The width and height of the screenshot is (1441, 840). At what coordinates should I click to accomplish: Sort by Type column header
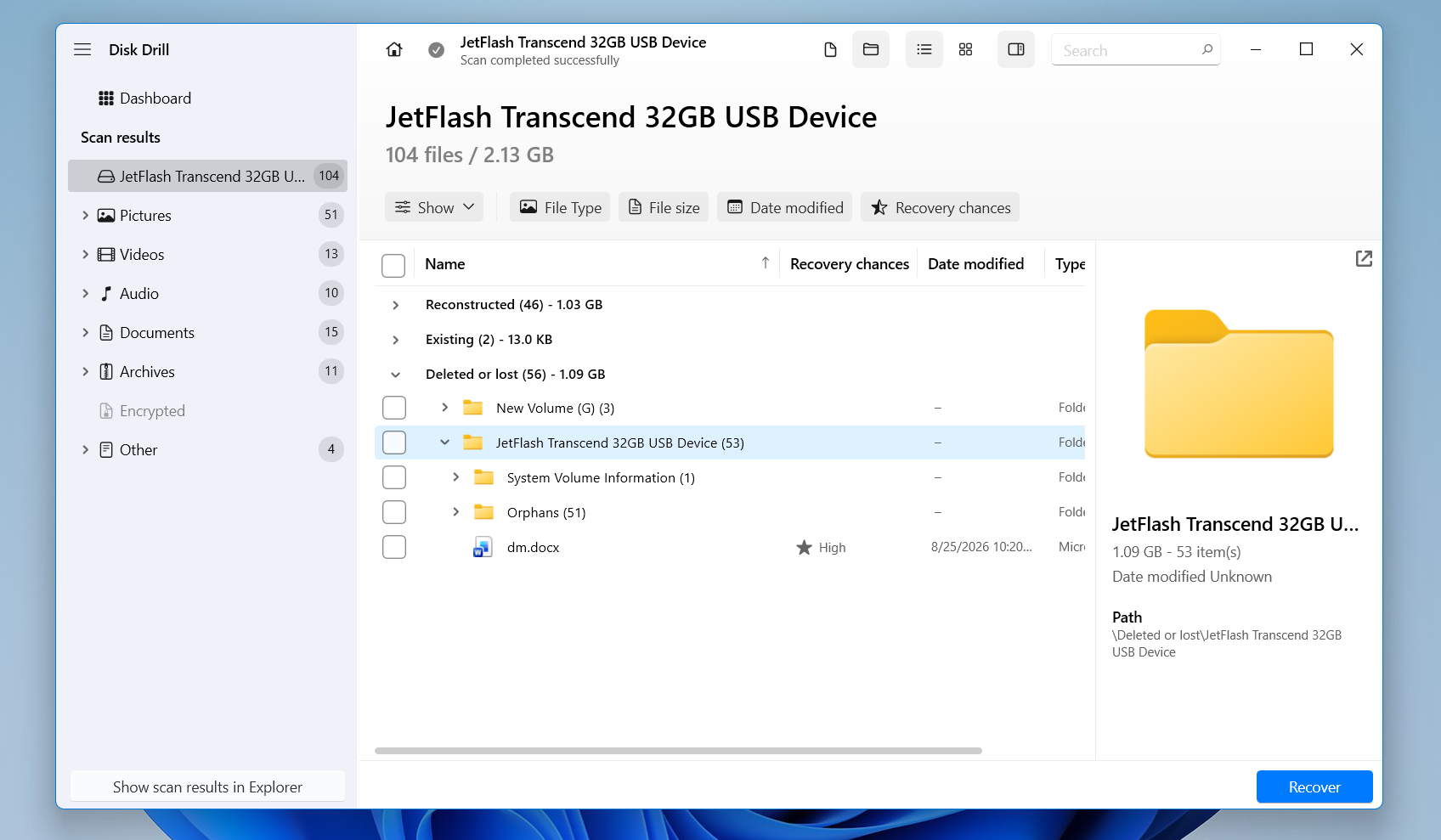click(1070, 264)
